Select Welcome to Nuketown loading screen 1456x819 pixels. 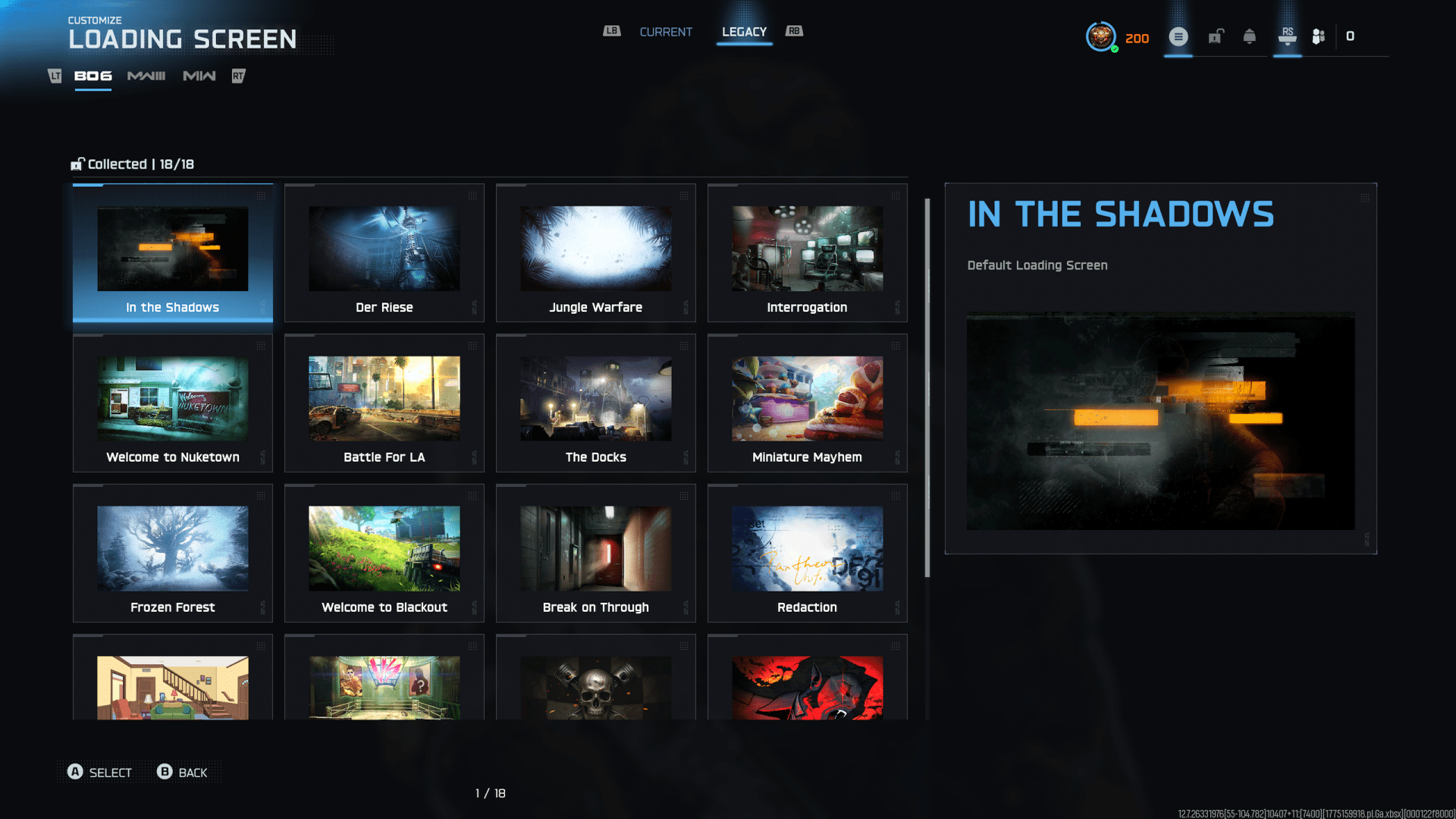[173, 403]
